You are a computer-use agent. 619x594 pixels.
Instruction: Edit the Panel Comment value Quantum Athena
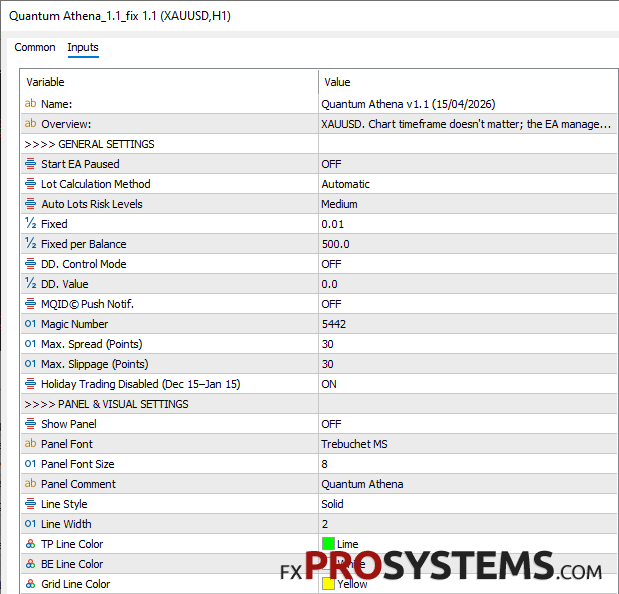pyautogui.click(x=468, y=484)
